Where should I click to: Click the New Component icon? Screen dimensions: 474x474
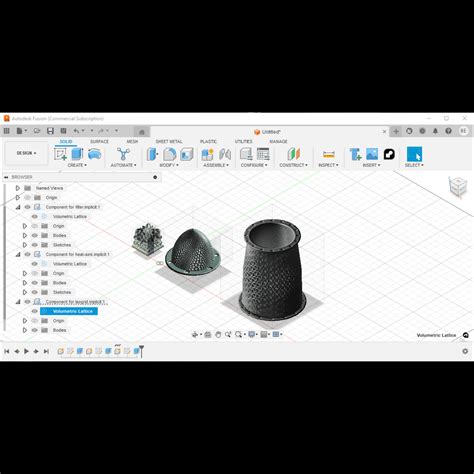[x=207, y=154]
